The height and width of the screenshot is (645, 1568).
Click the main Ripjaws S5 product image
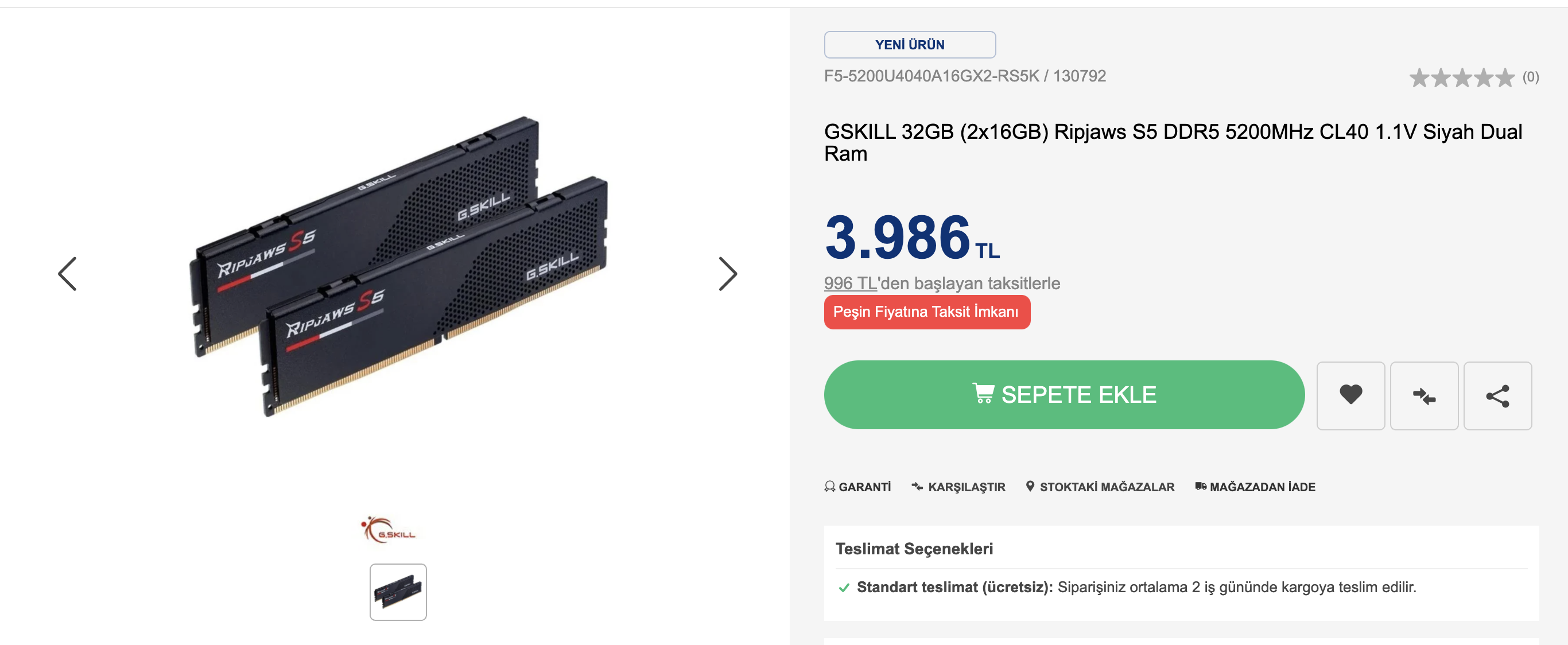399,266
